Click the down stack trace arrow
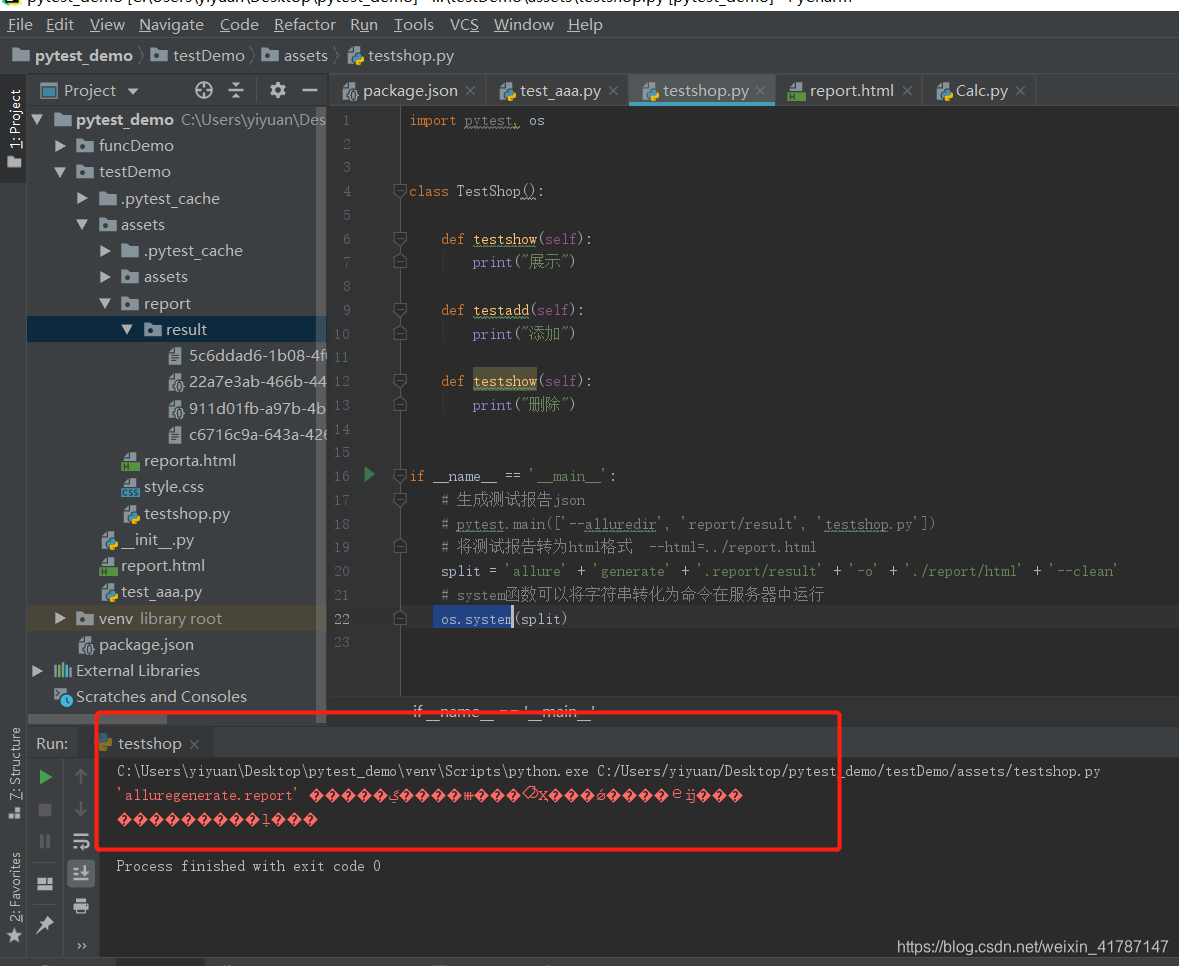1179x966 pixels. 81,809
